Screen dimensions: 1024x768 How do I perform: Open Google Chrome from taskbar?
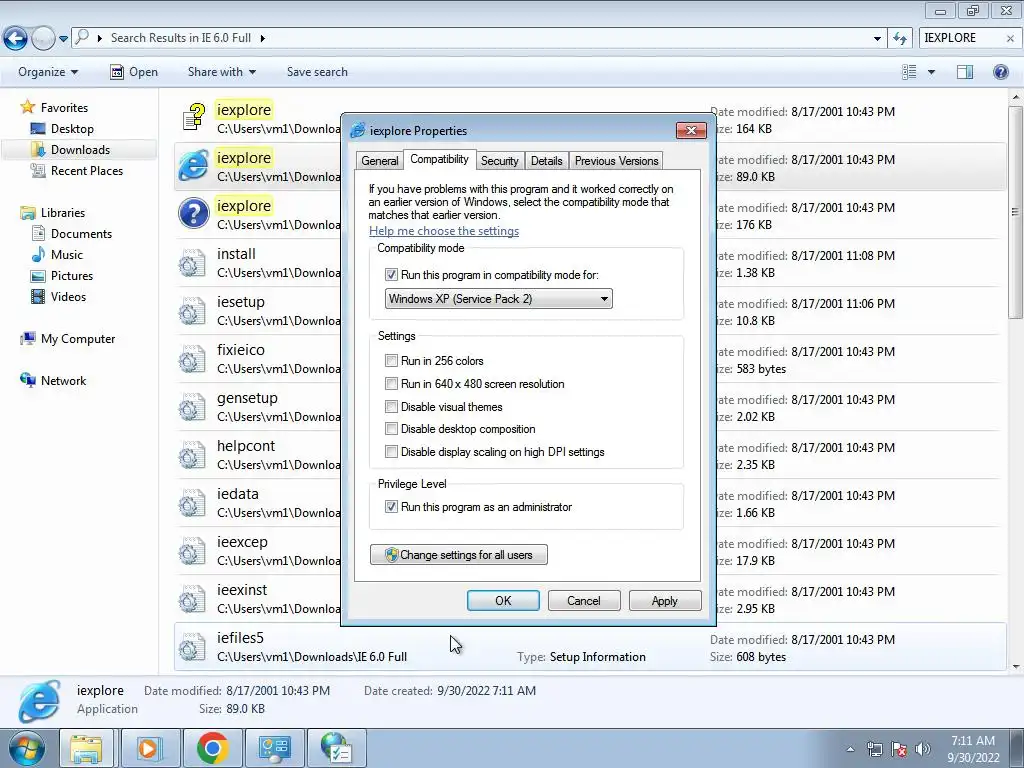pos(212,748)
